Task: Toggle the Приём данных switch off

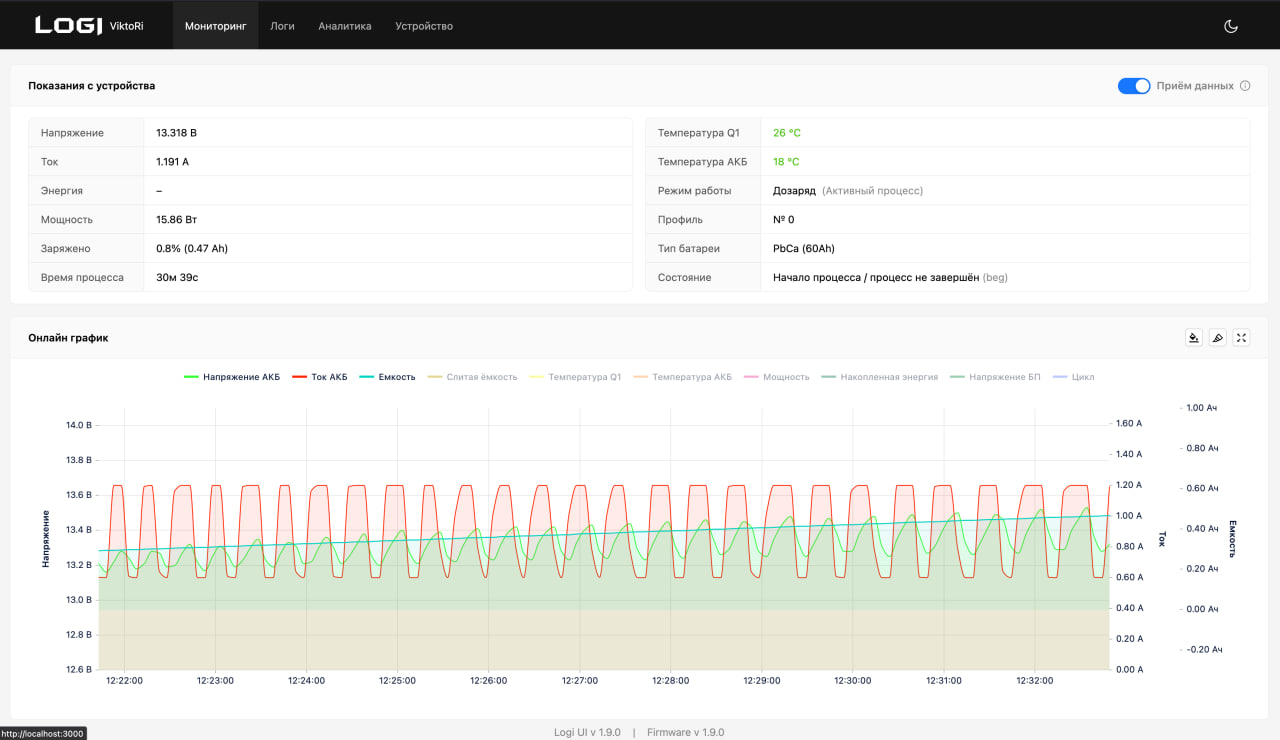Action: (1134, 86)
